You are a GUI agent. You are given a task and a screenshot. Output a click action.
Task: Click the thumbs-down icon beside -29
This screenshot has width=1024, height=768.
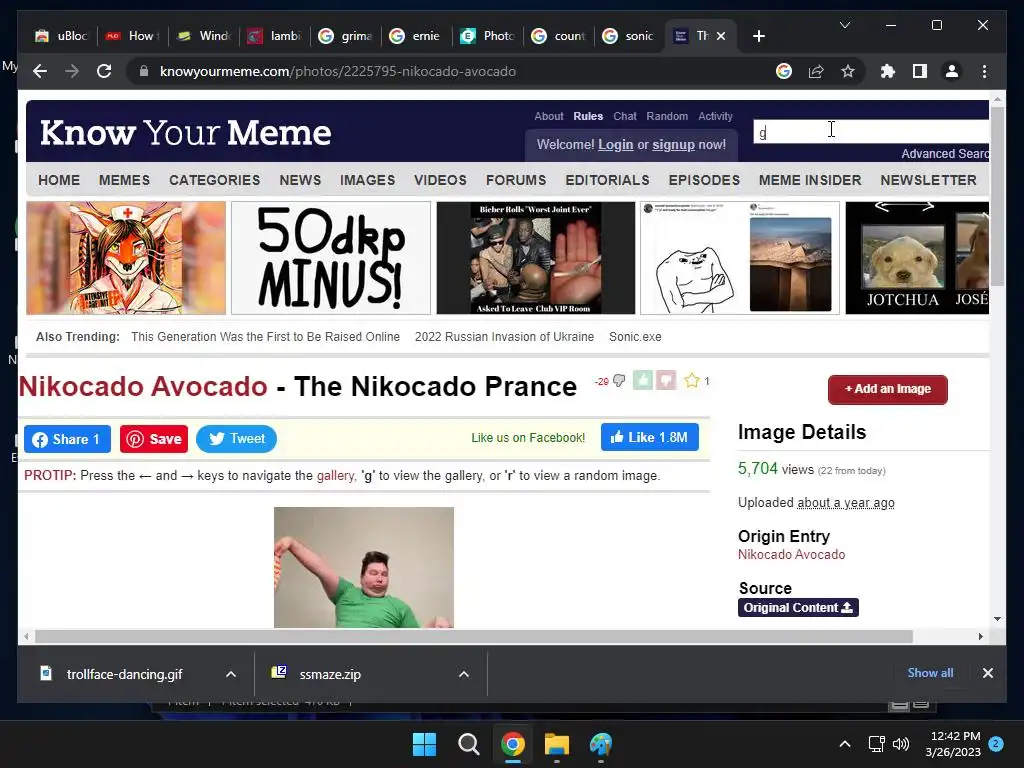(x=618, y=381)
